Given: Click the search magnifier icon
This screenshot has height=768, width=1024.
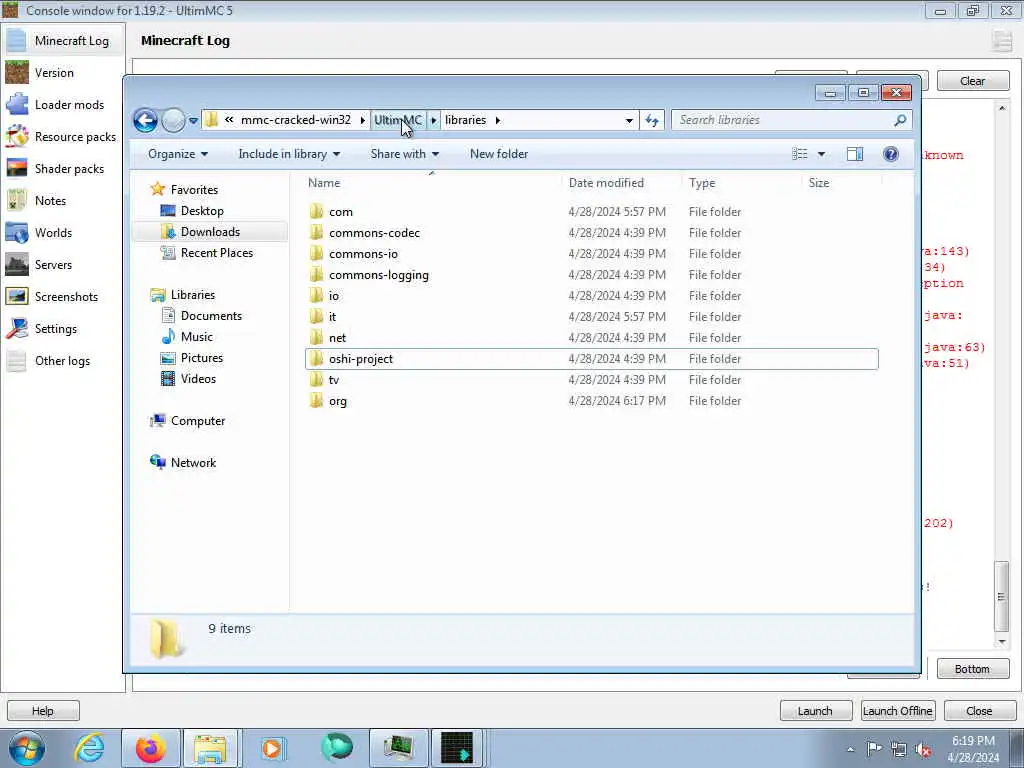Looking at the screenshot, I should (x=901, y=120).
